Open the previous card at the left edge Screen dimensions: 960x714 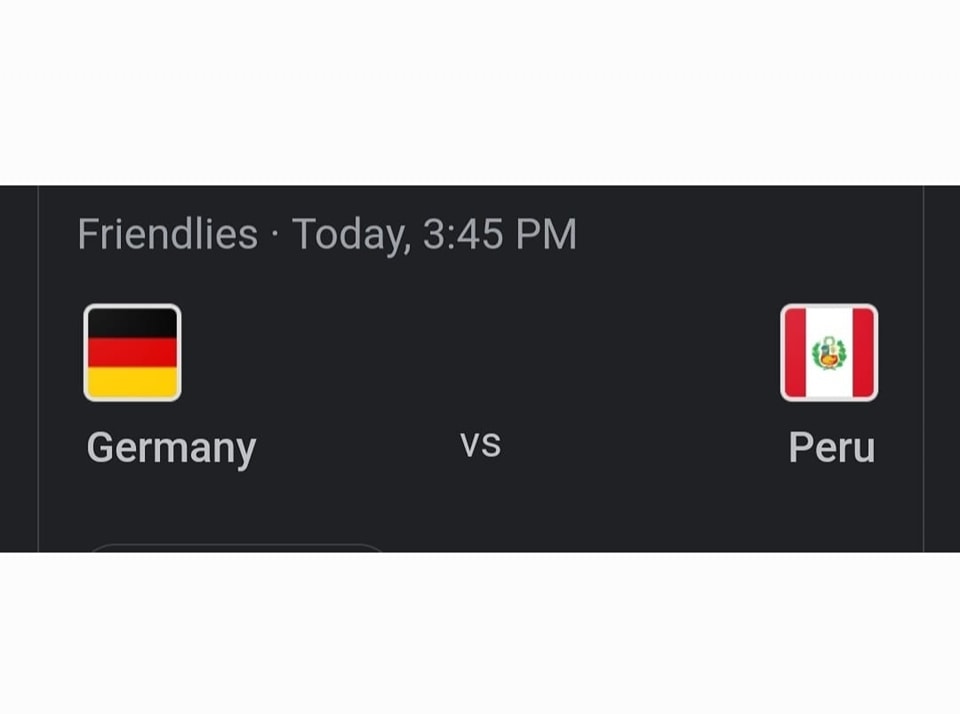18,369
